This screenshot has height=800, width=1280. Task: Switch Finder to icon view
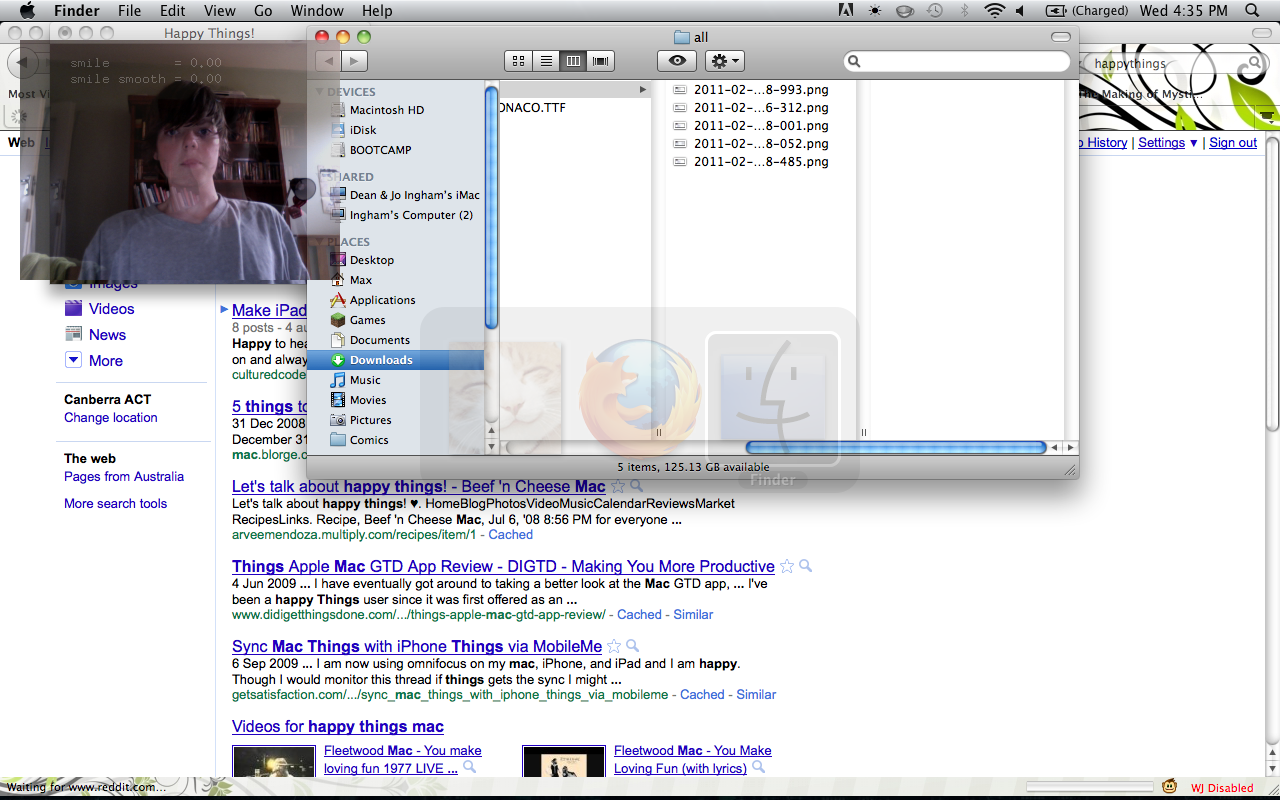coord(518,61)
